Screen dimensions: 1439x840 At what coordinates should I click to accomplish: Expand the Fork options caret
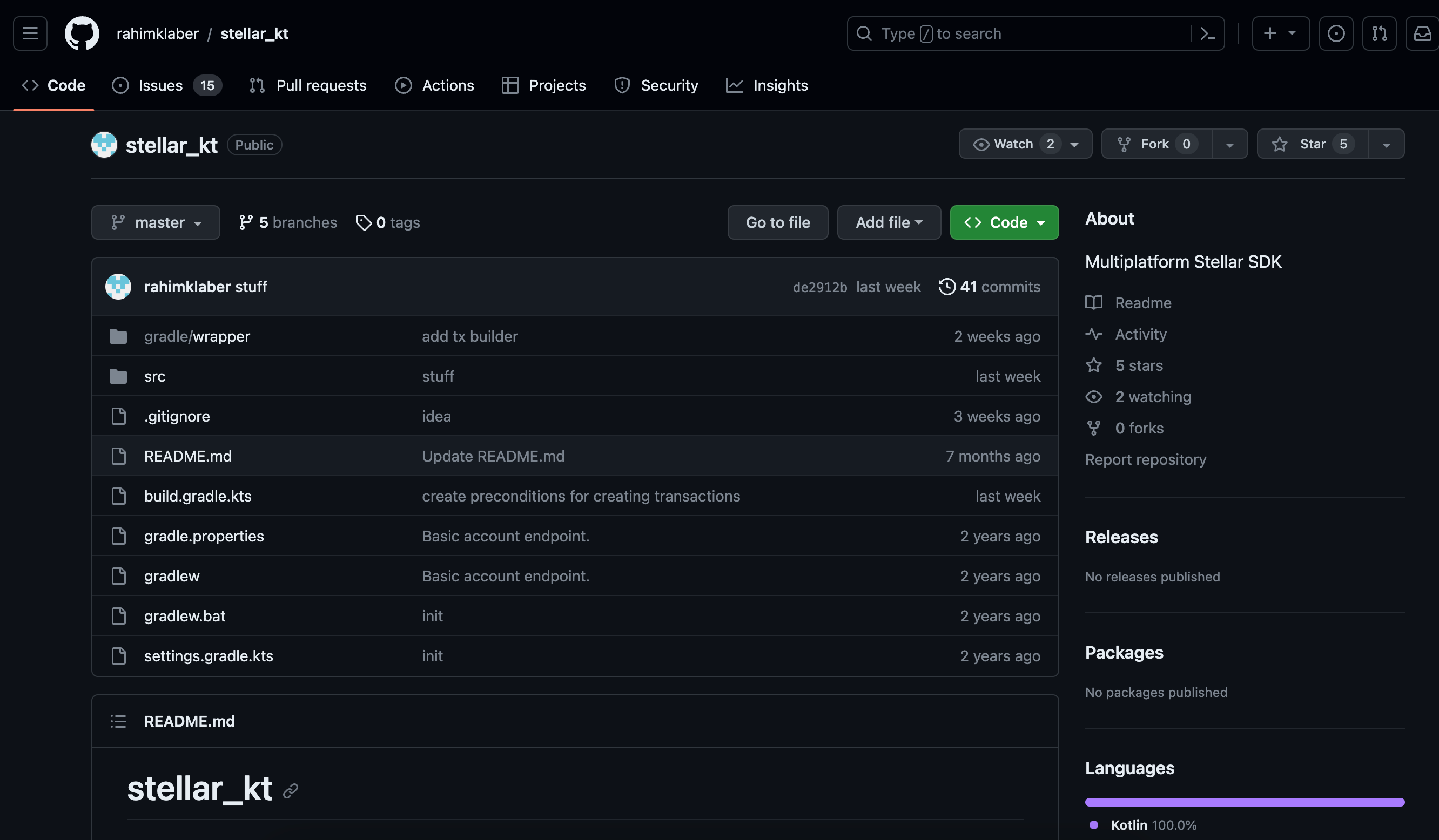(1229, 144)
